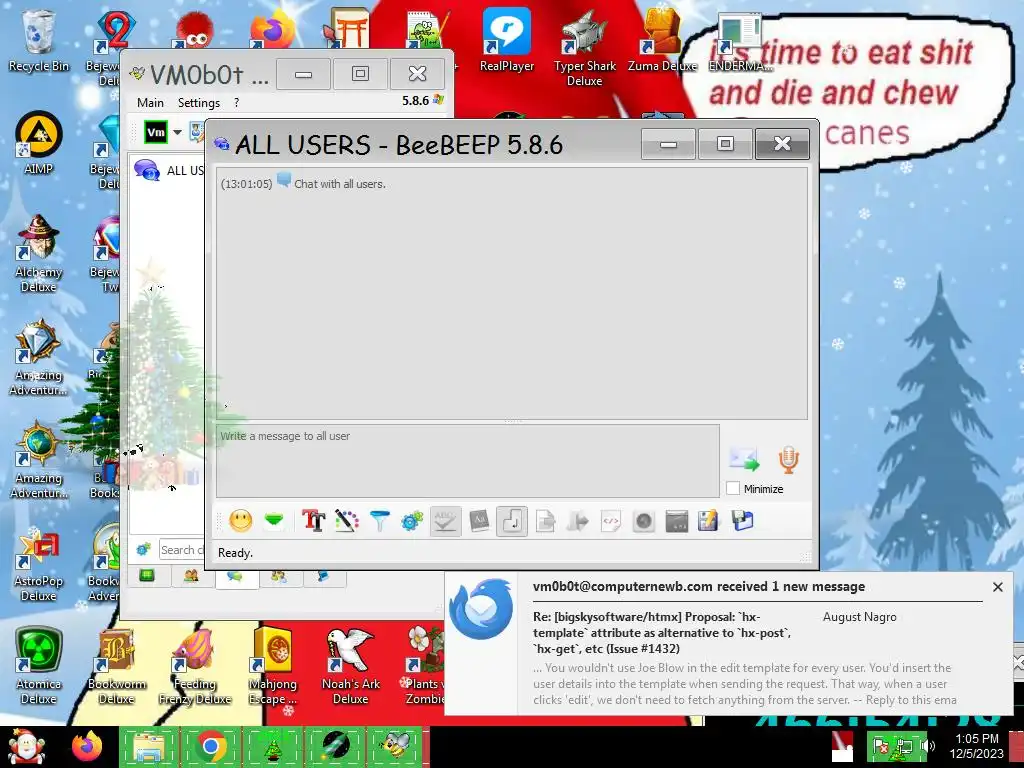
Task: Click the BeeBEEP bee taskbar icon
Action: point(395,746)
